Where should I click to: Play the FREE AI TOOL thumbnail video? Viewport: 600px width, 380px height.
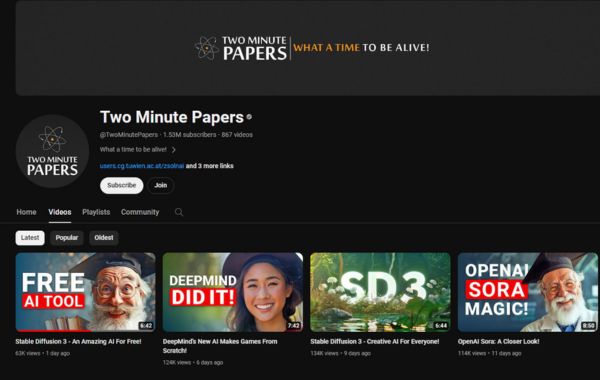point(86,292)
